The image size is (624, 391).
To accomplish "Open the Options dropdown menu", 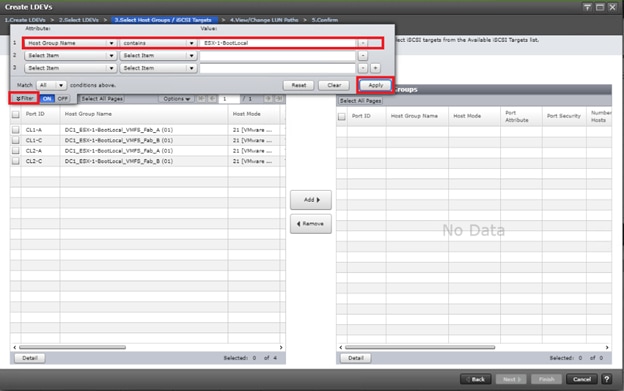I will [x=176, y=99].
